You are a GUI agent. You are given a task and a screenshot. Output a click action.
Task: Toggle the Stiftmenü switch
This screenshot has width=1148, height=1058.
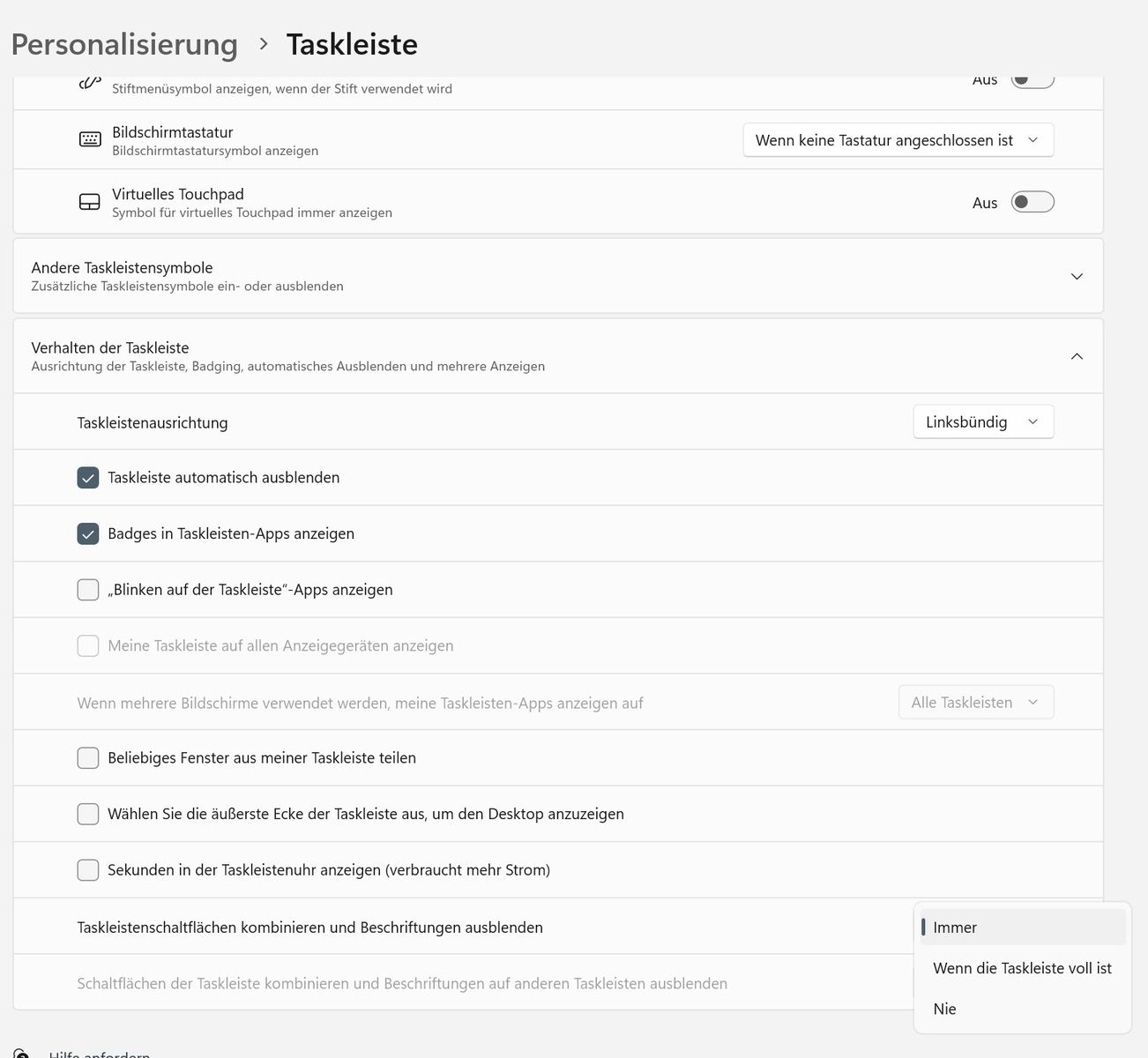click(x=1032, y=80)
